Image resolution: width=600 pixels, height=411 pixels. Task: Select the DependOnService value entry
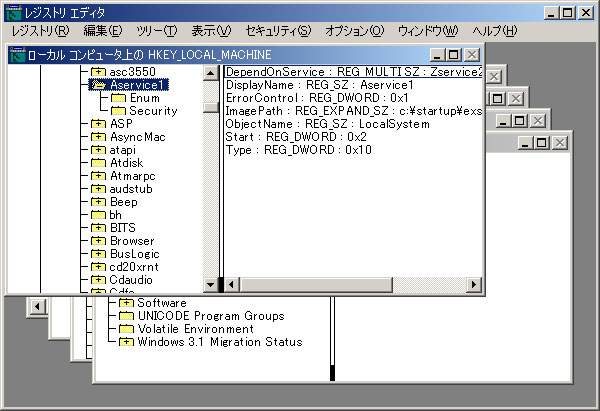pyautogui.click(x=353, y=72)
